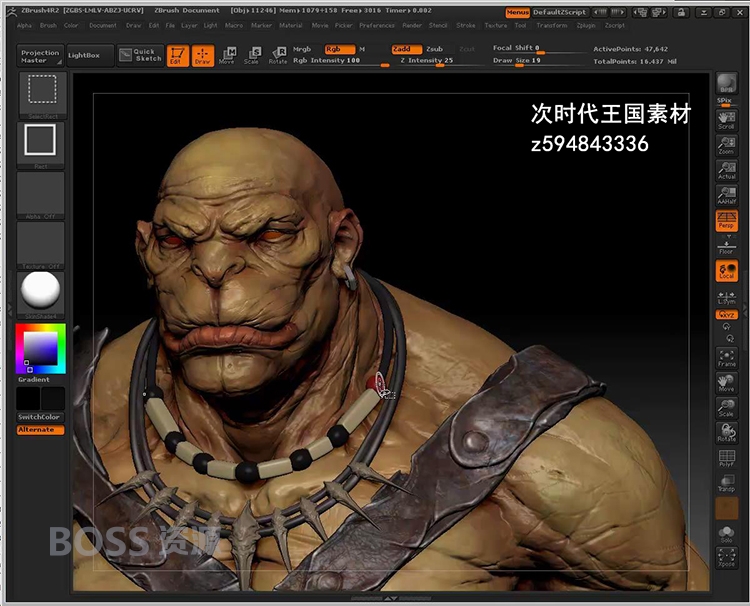This screenshot has height=606, width=750.
Task: Select the Zoom canvas tool
Action: pos(727,145)
